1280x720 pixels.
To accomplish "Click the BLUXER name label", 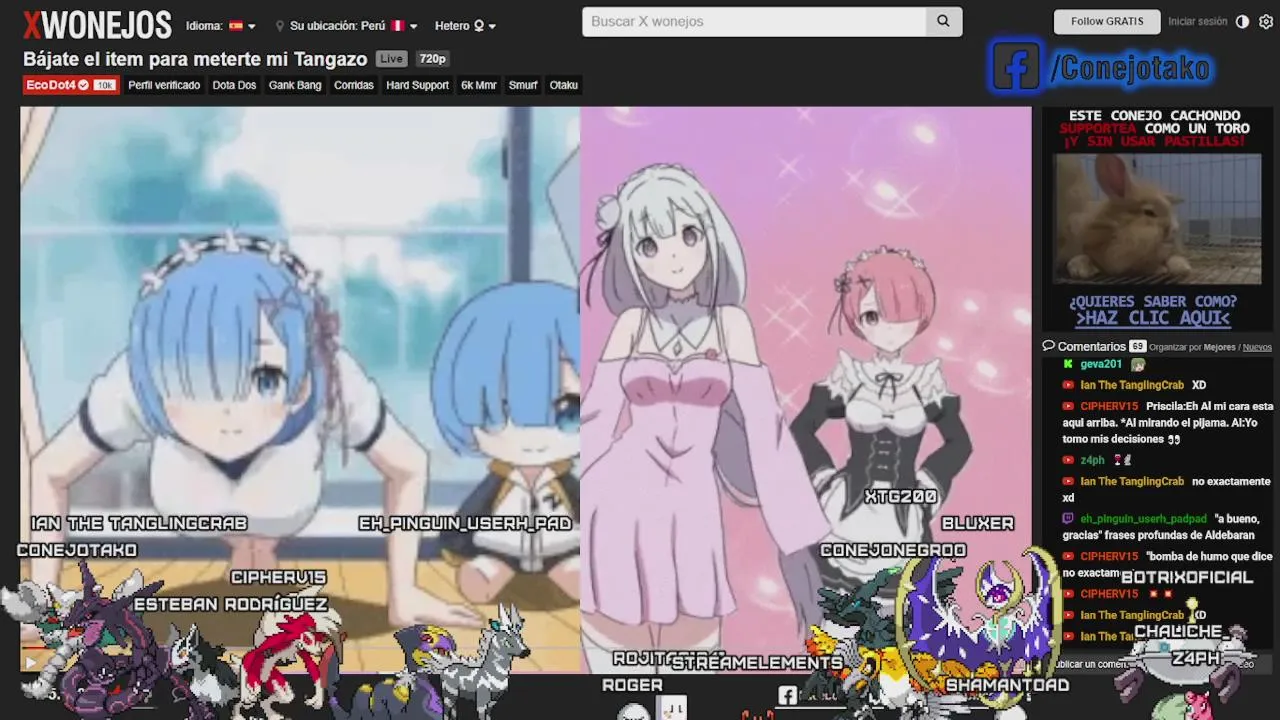I will click(978, 523).
